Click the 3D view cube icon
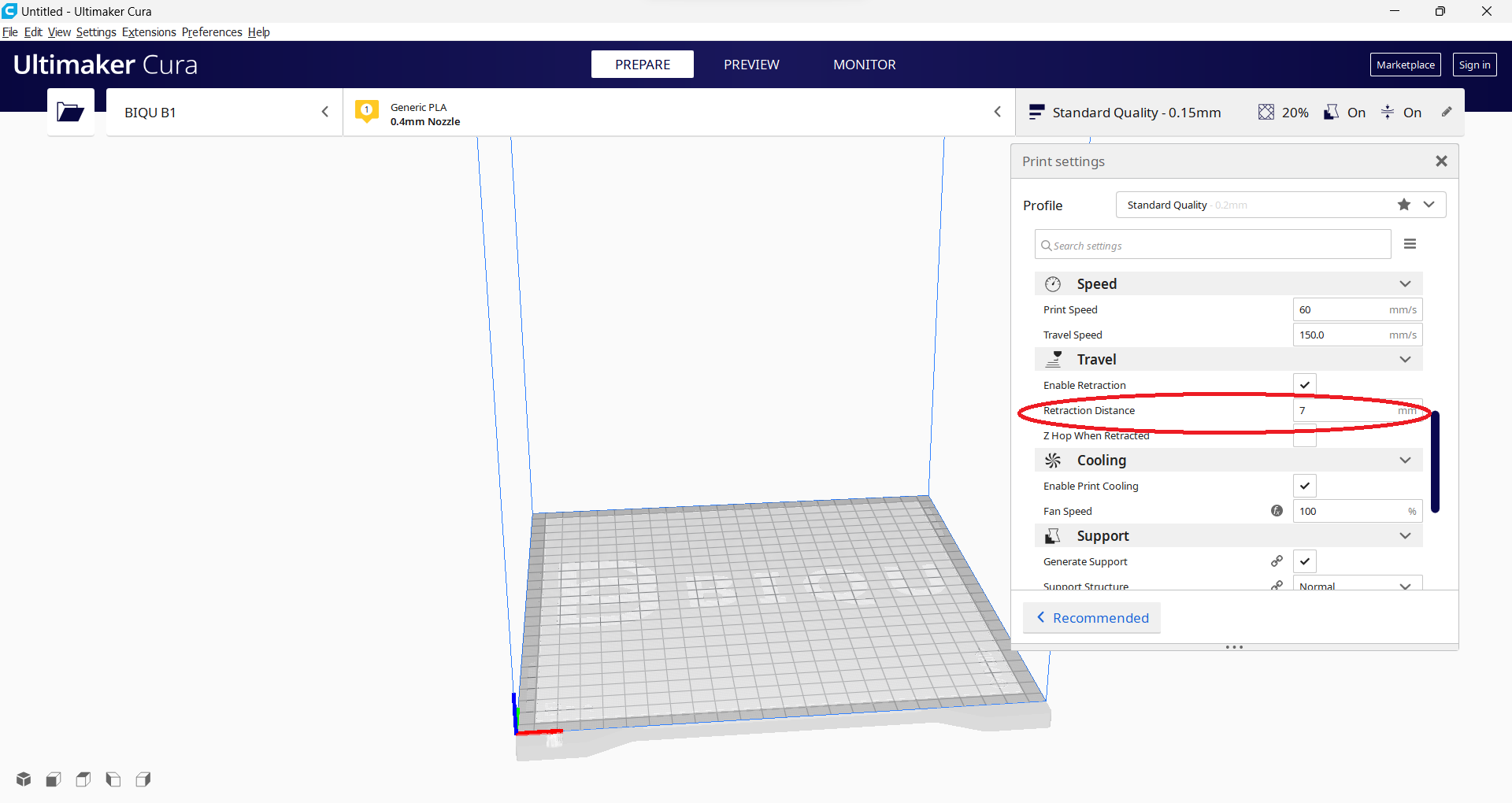 (24, 779)
